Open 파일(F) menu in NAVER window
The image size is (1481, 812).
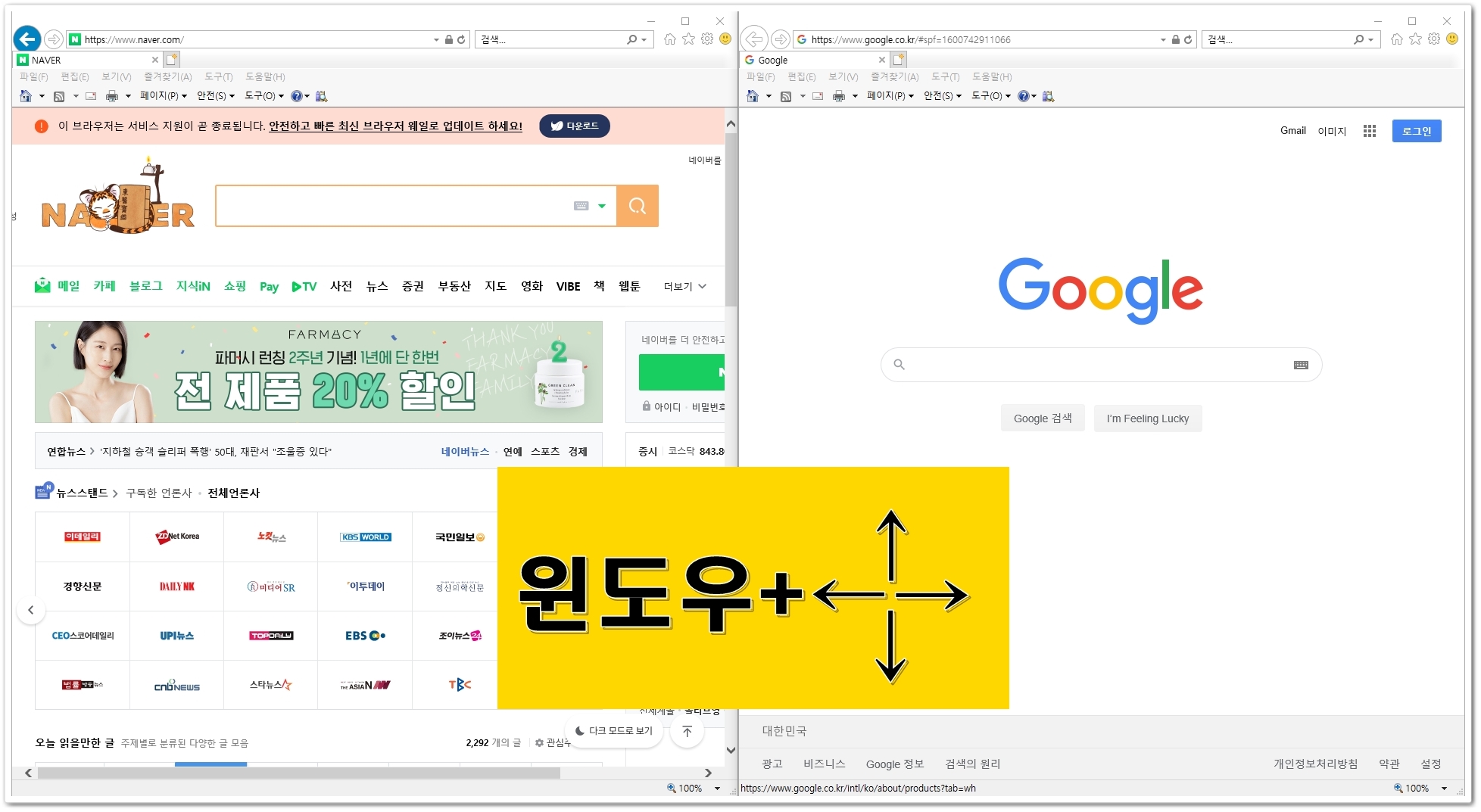pyautogui.click(x=33, y=77)
